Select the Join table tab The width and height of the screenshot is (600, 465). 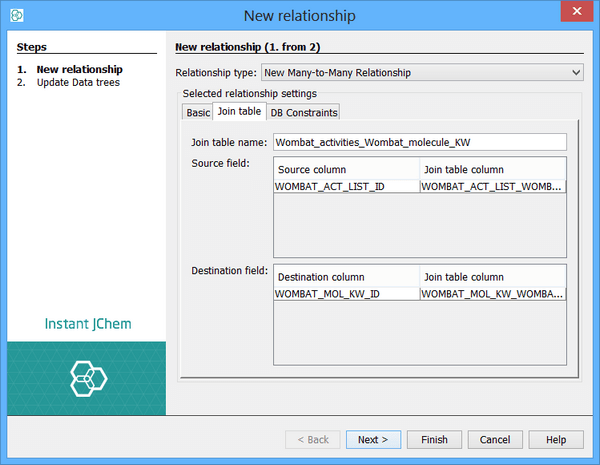[239, 112]
